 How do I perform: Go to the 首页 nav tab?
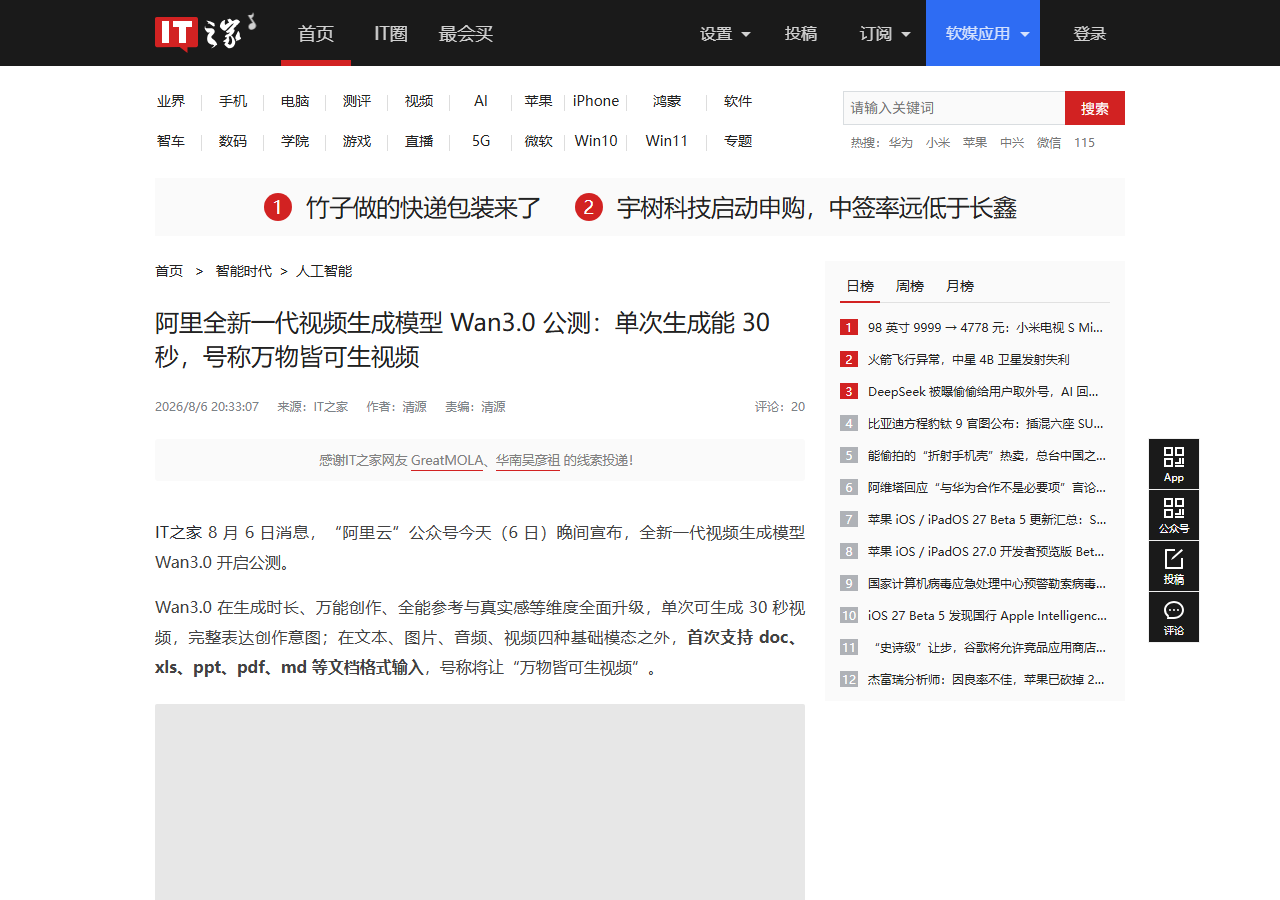[x=316, y=33]
